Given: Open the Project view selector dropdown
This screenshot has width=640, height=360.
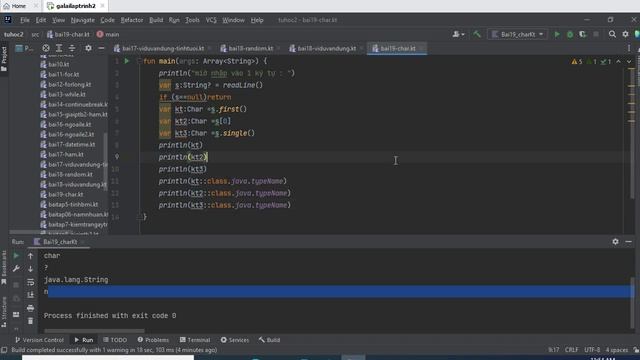Looking at the screenshot, I should 24,48.
